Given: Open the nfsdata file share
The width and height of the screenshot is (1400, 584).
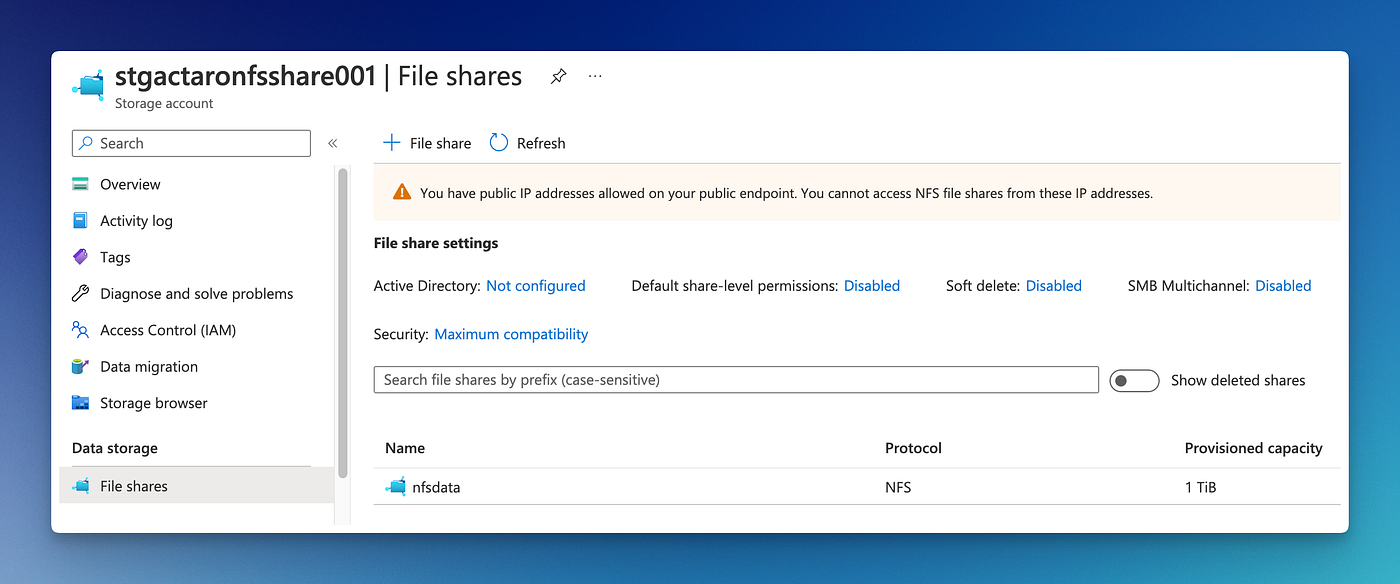Looking at the screenshot, I should [436, 487].
